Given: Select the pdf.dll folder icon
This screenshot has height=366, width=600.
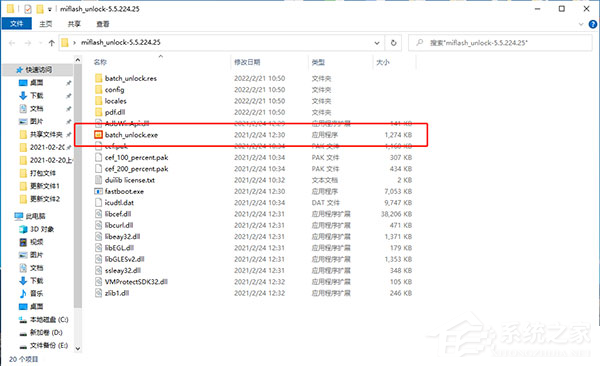Looking at the screenshot, I should (x=99, y=112).
